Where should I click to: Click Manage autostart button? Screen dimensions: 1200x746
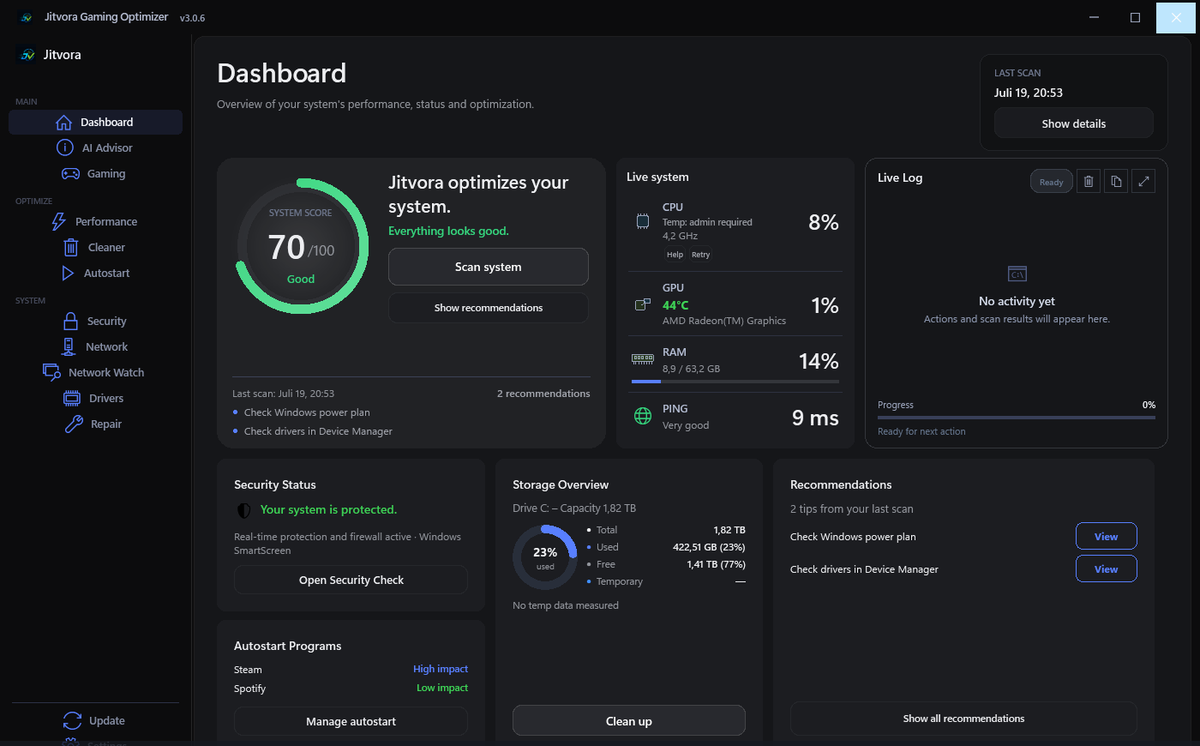tap(351, 721)
